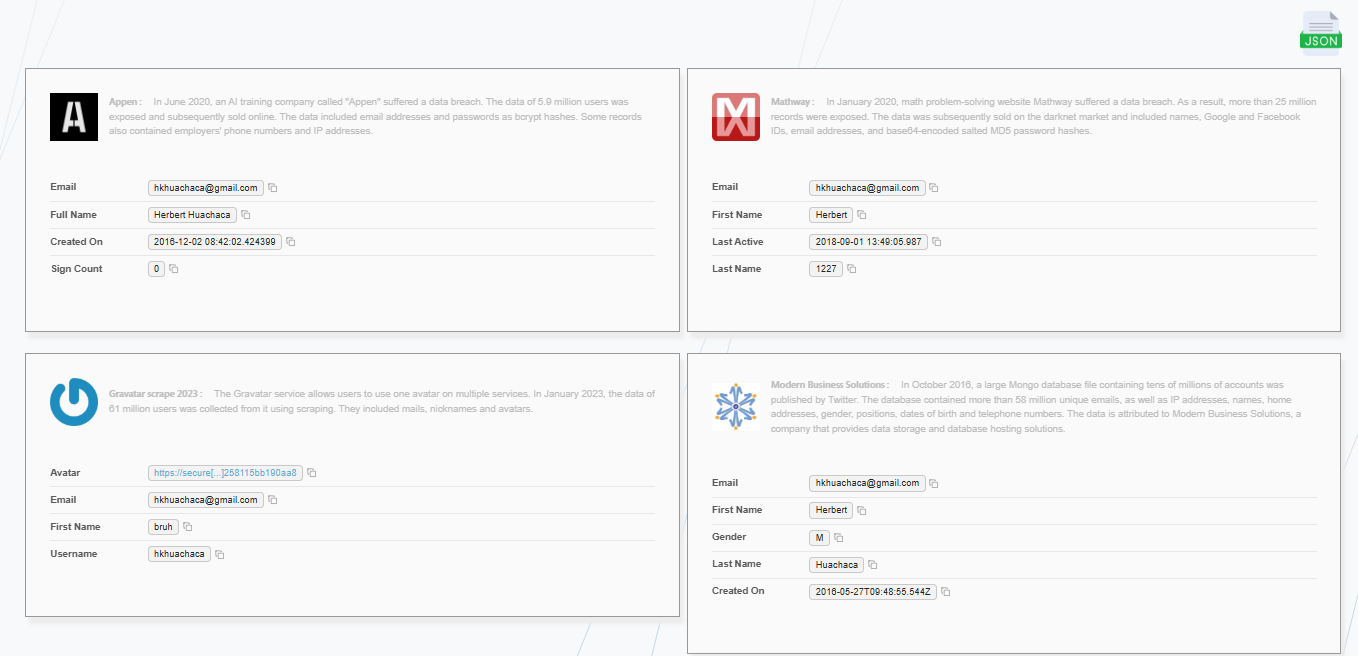Viewport: 1358px width, 656px height.
Task: Copy the Gravatar Username value
Action: click(220, 554)
